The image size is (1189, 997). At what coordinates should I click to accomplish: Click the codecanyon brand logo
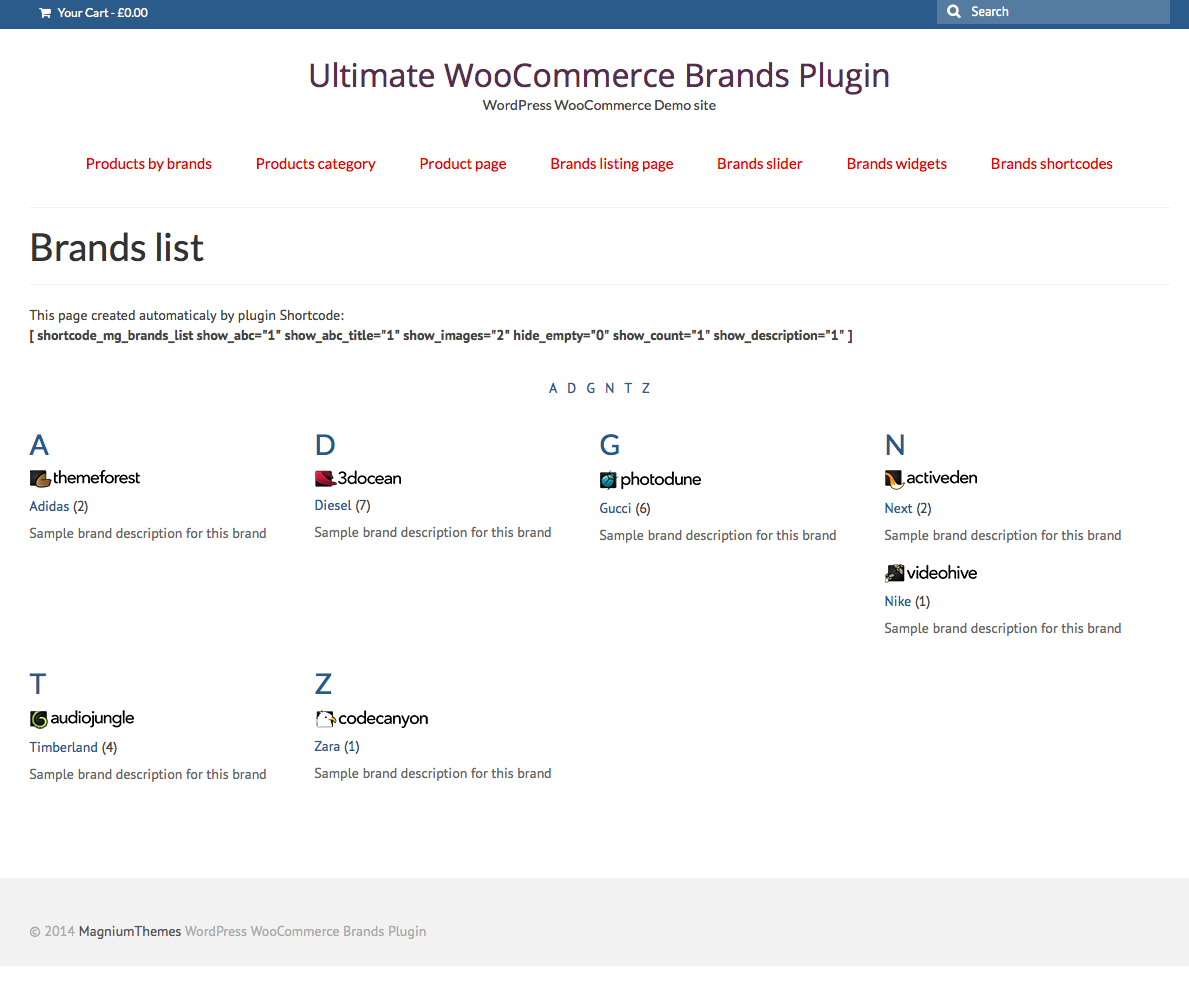click(371, 718)
